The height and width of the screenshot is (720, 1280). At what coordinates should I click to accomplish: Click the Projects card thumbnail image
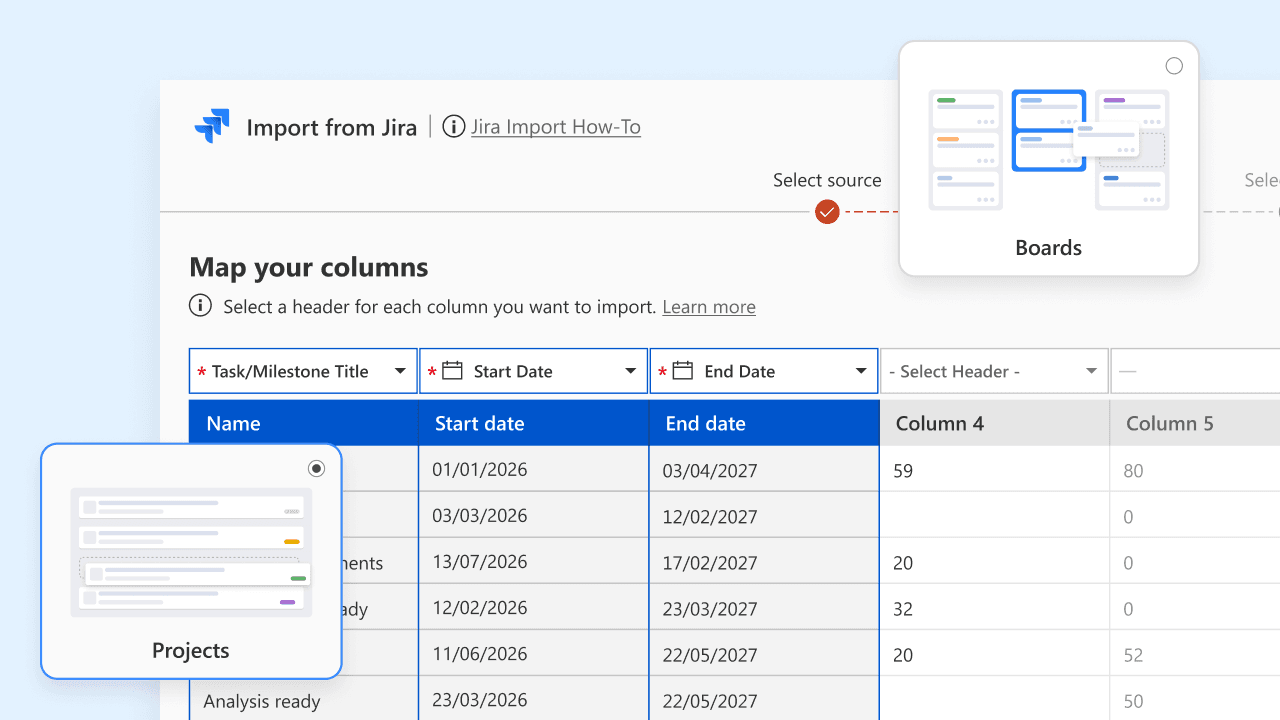(x=191, y=552)
